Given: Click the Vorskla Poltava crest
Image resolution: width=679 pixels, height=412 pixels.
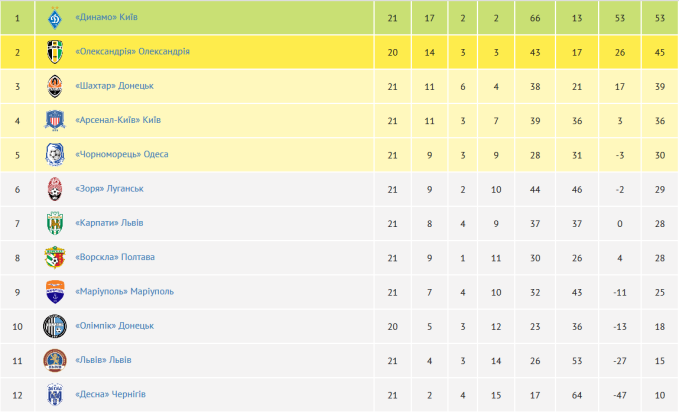Looking at the screenshot, I should pyautogui.click(x=54, y=257).
